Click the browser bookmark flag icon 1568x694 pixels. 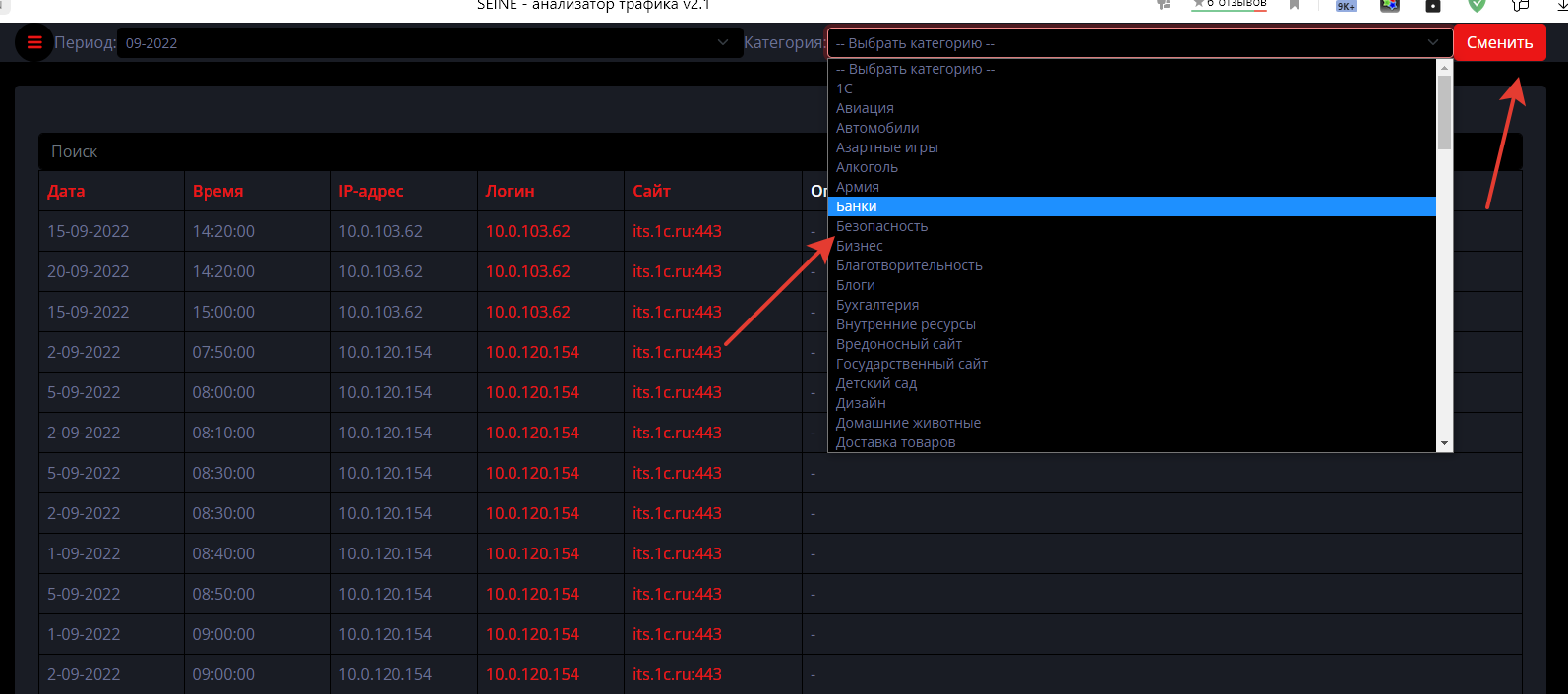point(1295,5)
